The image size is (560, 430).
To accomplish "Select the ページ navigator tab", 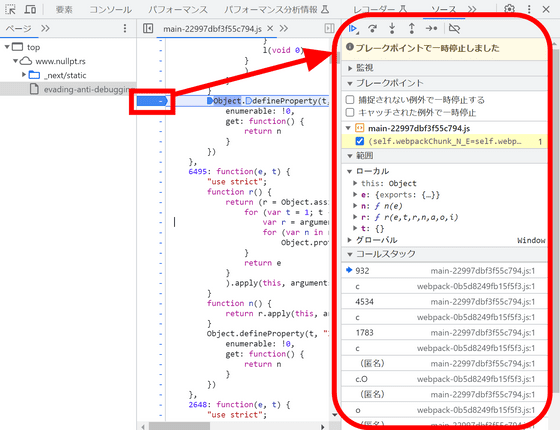I will pos(18,28).
